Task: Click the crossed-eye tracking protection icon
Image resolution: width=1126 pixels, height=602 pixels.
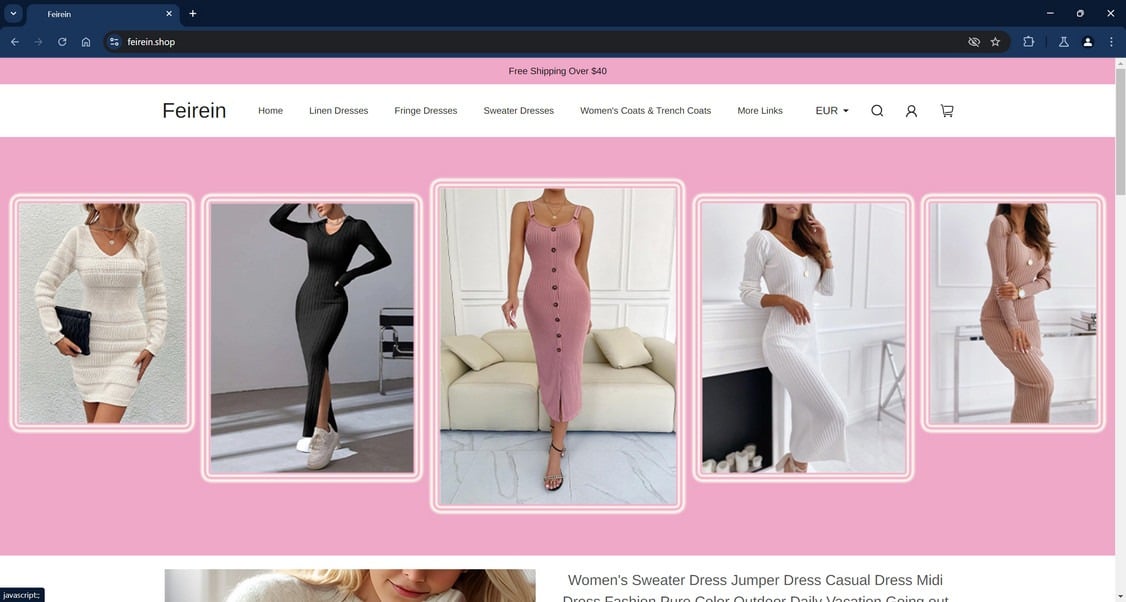Action: pyautogui.click(x=974, y=42)
